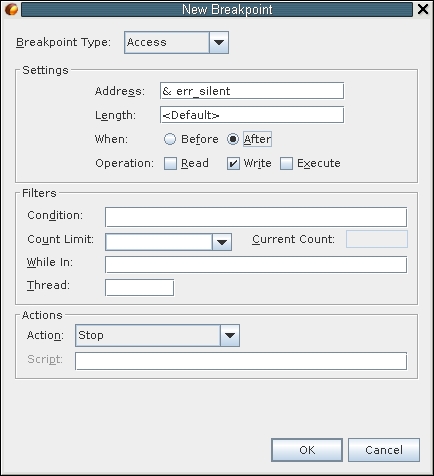Cancel the new breakpoint dialog
434x476 pixels.
click(384, 450)
